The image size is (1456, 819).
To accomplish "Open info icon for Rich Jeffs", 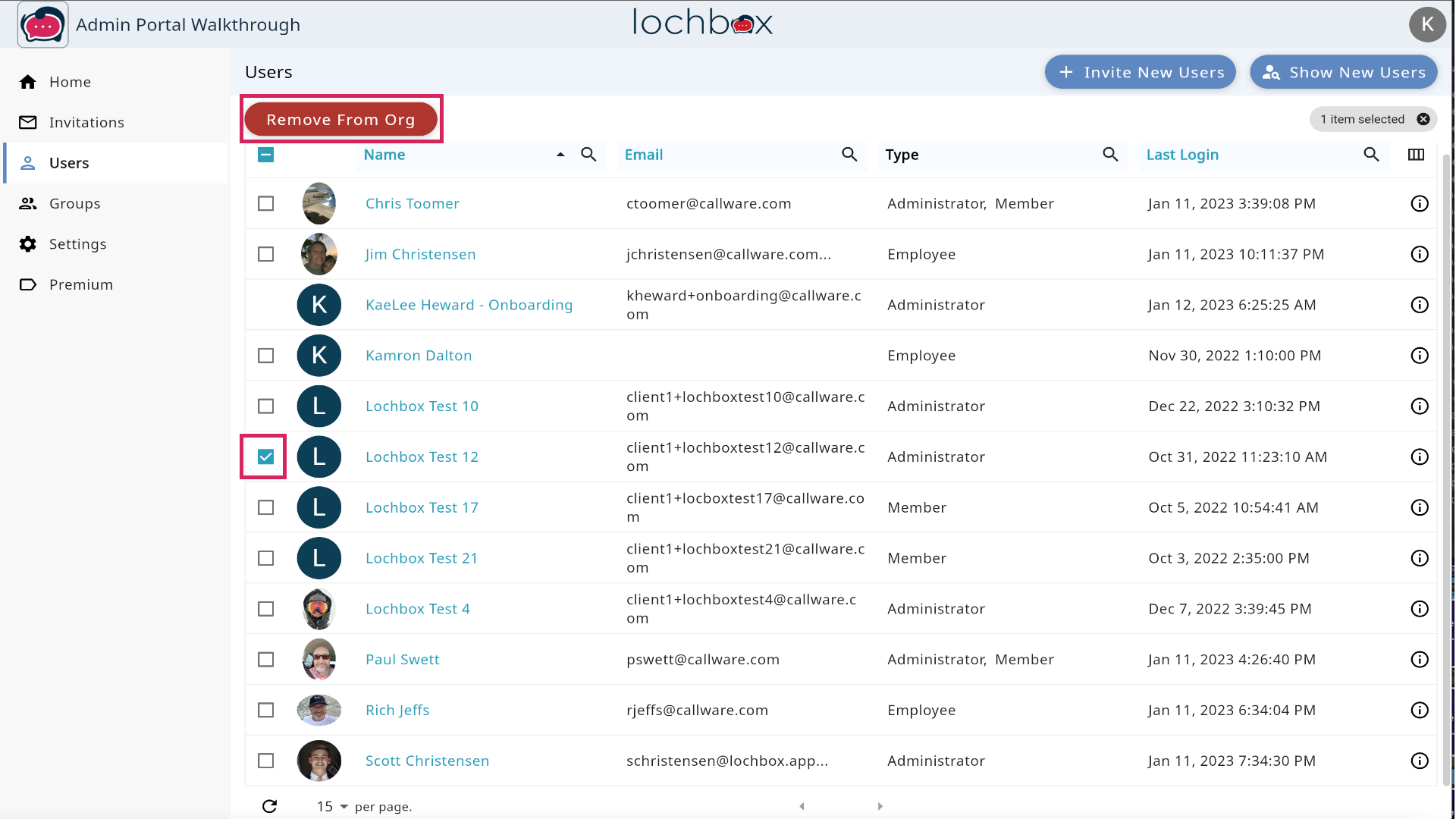I will click(x=1419, y=710).
